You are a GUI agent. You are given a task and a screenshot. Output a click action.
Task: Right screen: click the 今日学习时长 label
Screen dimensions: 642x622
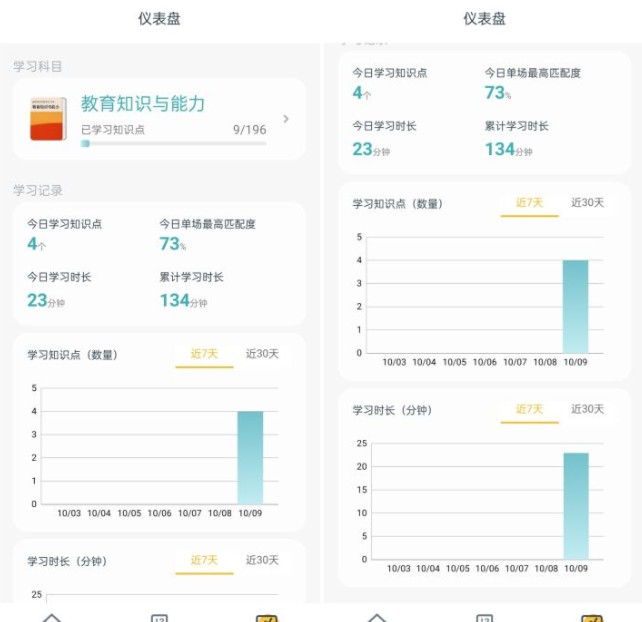(384, 126)
